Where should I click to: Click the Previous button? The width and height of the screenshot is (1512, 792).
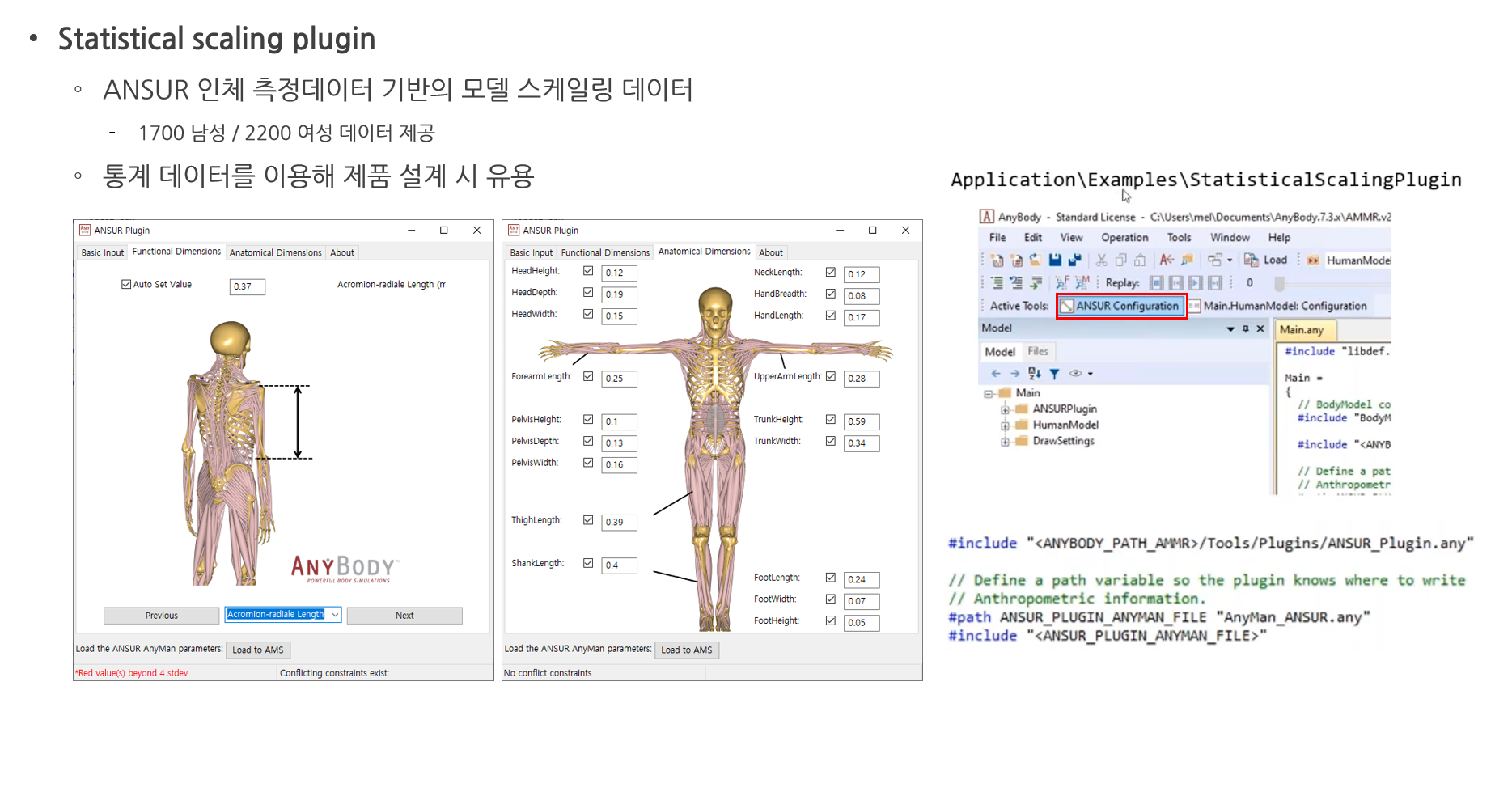click(161, 616)
